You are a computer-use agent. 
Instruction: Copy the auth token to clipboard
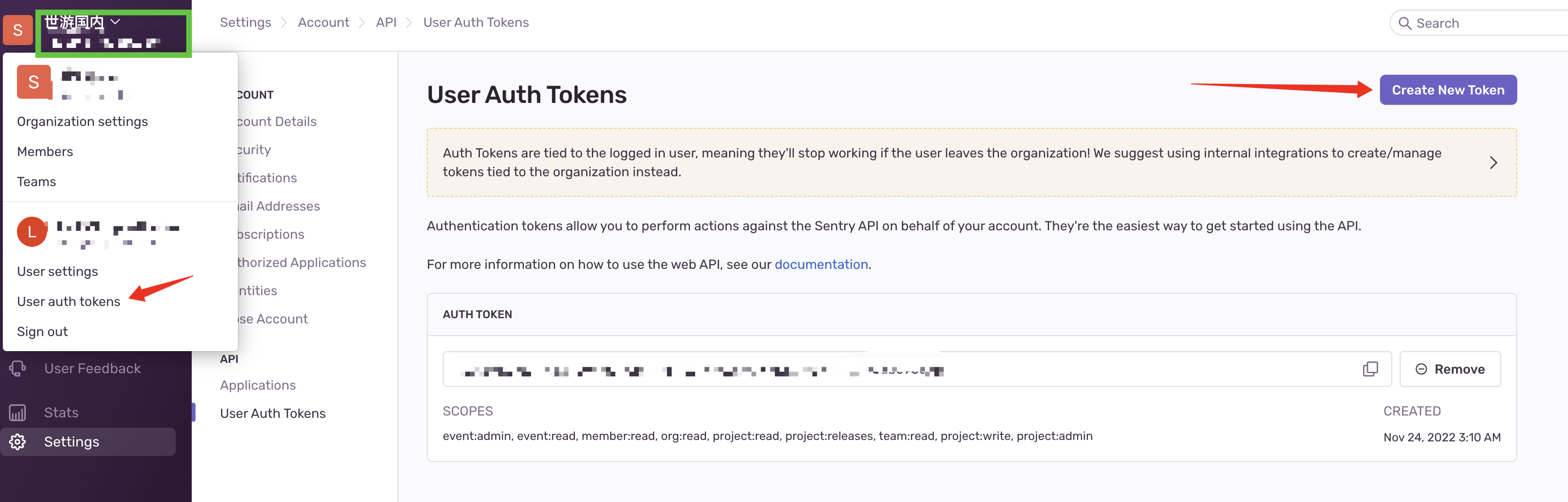(x=1370, y=369)
